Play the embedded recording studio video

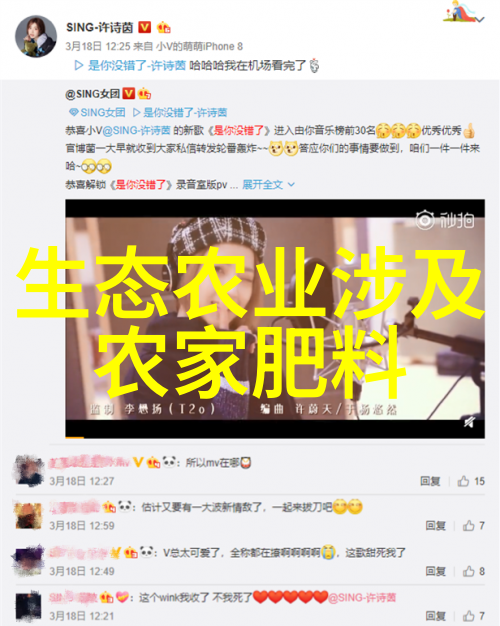275,319
